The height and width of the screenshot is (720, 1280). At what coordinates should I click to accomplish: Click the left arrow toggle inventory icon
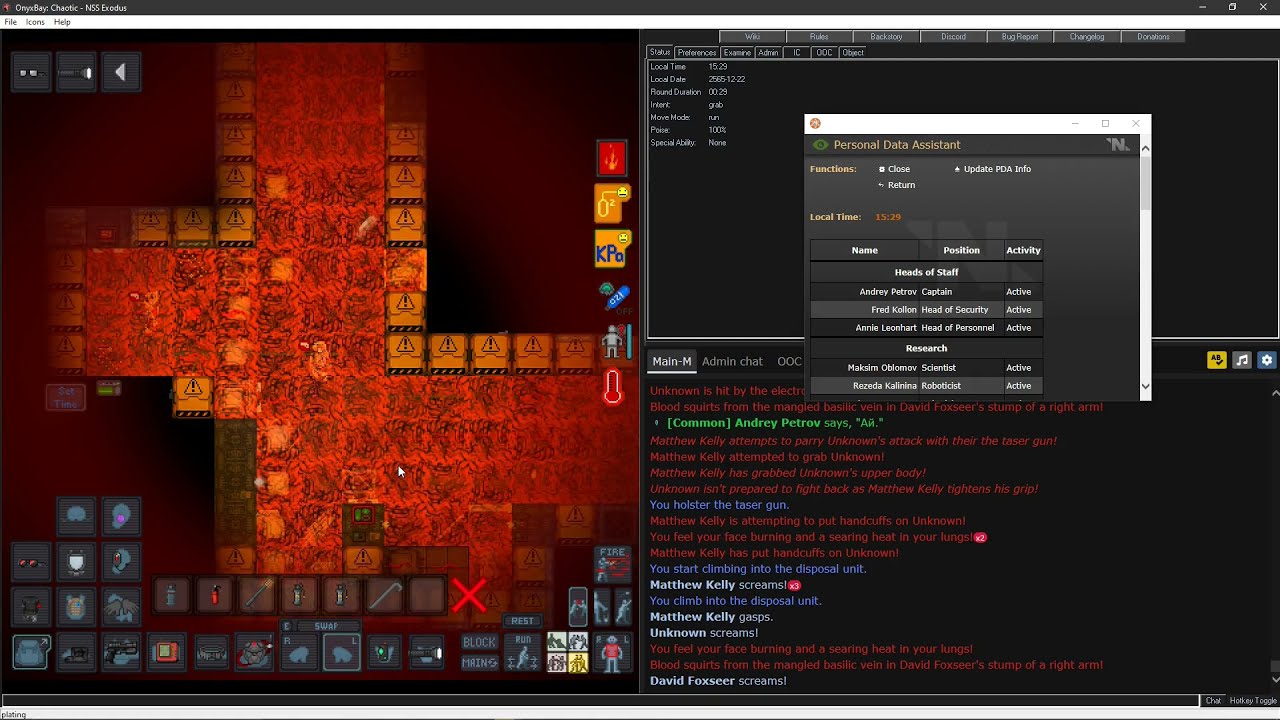click(121, 72)
